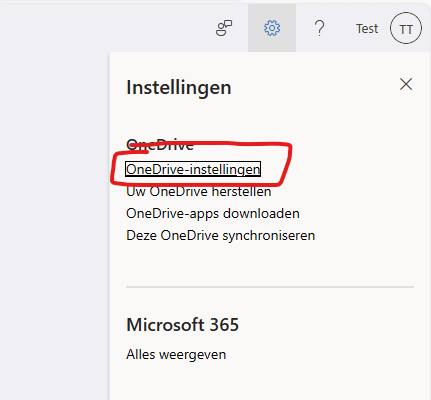The width and height of the screenshot is (431, 400).
Task: Open the Help question mark icon
Action: point(319,28)
